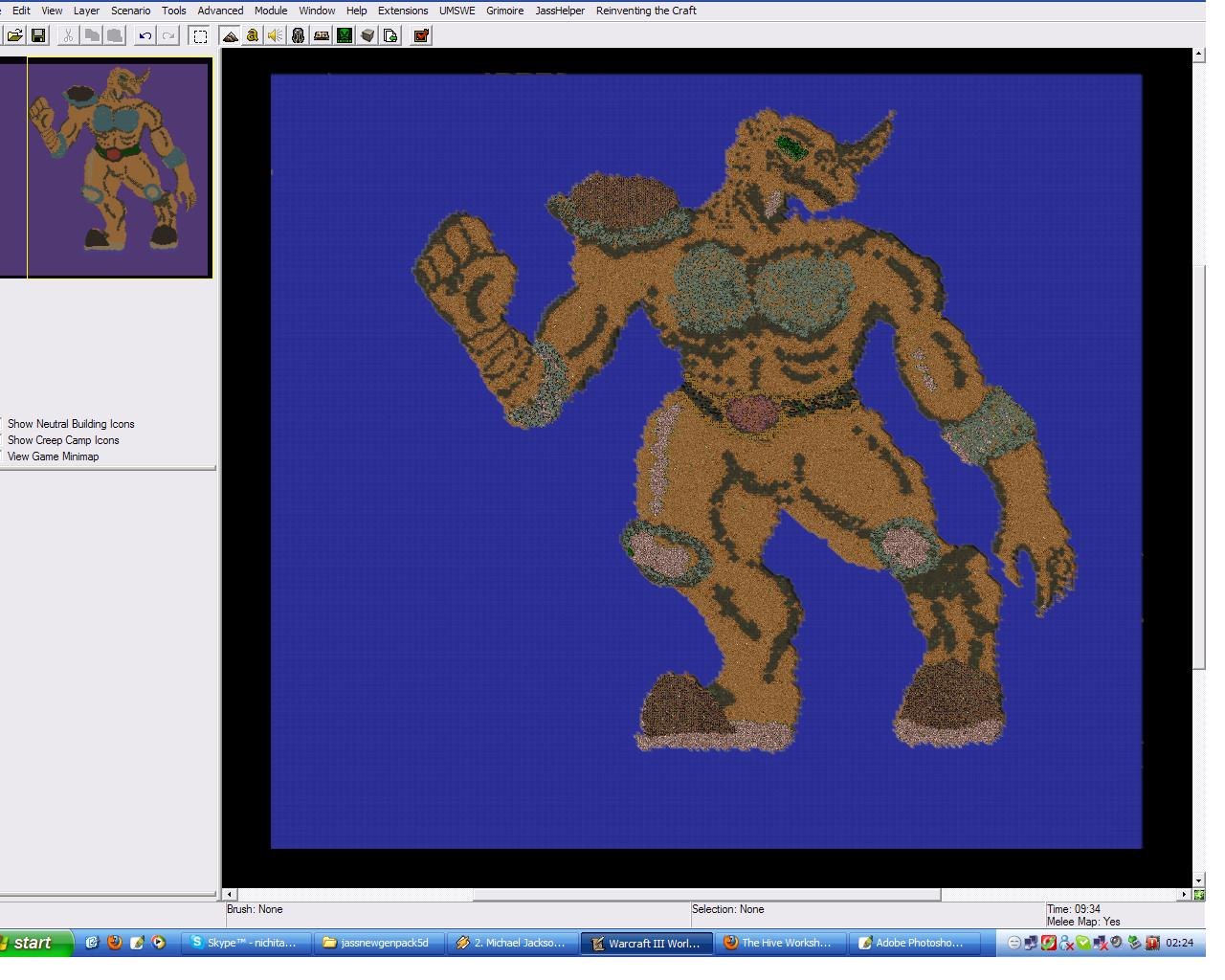Screen dimensions: 1225x980
Task: Click the Redo arrow icon
Action: click(168, 35)
